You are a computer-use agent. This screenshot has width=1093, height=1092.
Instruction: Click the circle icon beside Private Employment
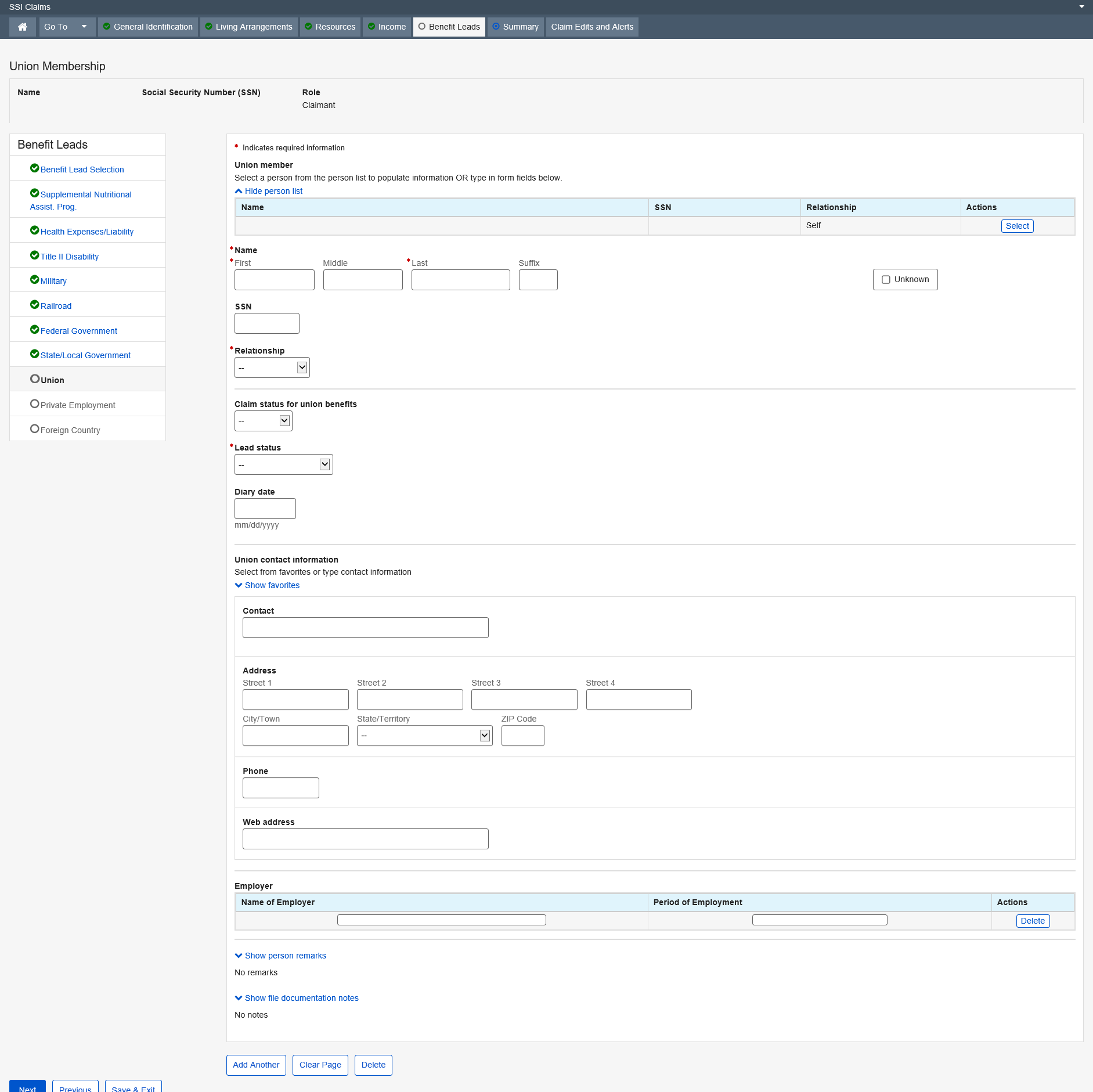click(34, 404)
